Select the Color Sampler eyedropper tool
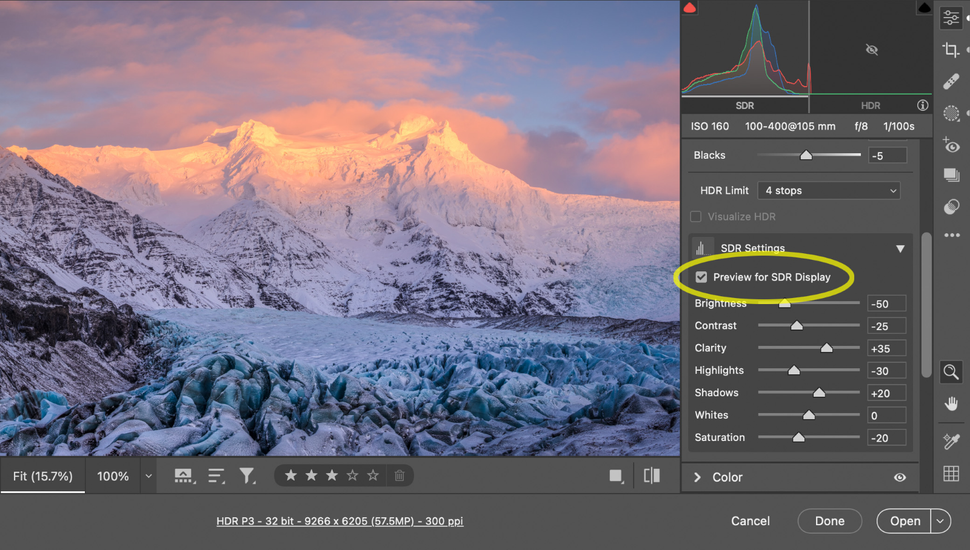970x550 pixels. pyautogui.click(x=951, y=441)
